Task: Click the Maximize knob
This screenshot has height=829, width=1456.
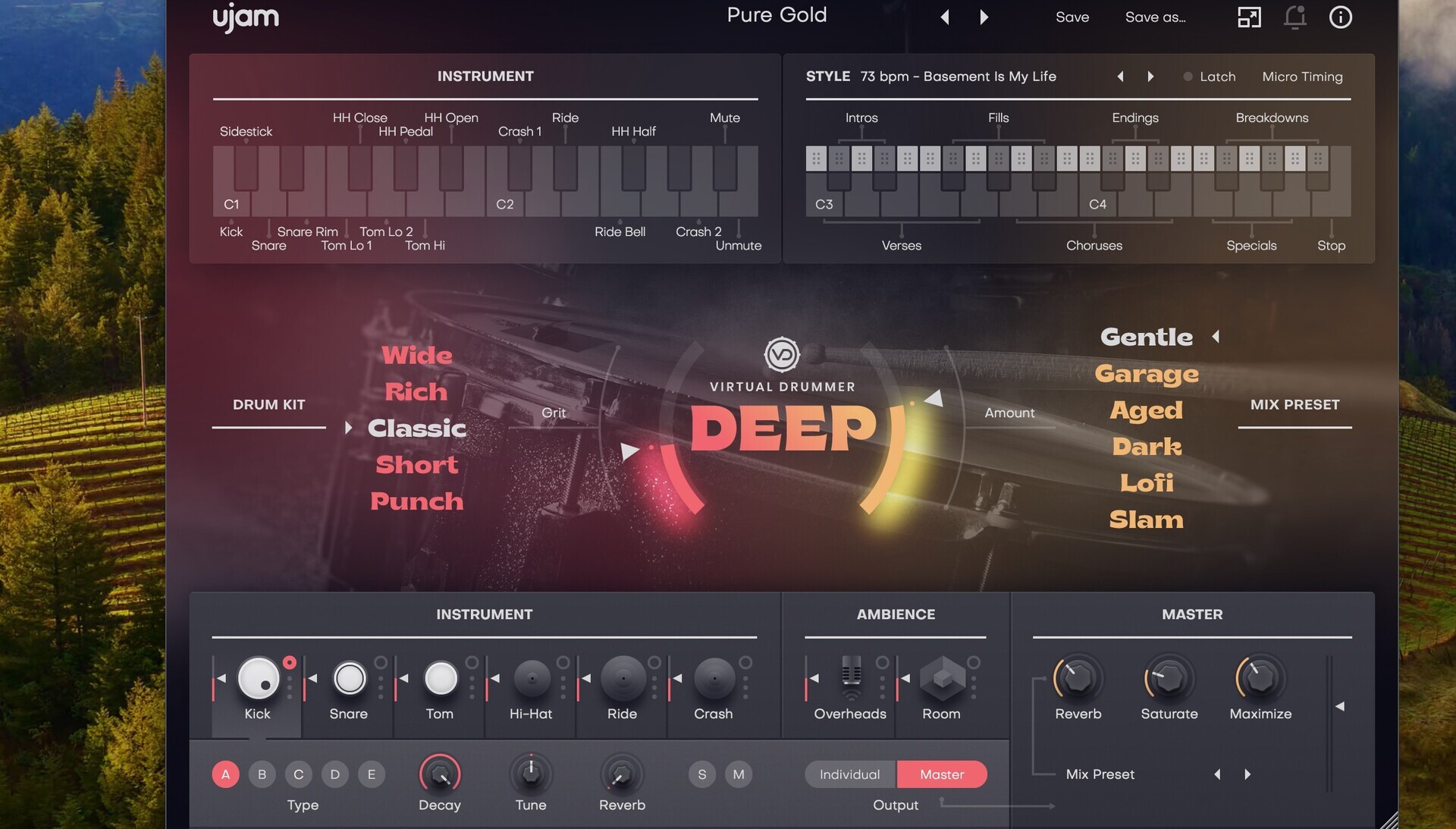Action: click(x=1260, y=677)
